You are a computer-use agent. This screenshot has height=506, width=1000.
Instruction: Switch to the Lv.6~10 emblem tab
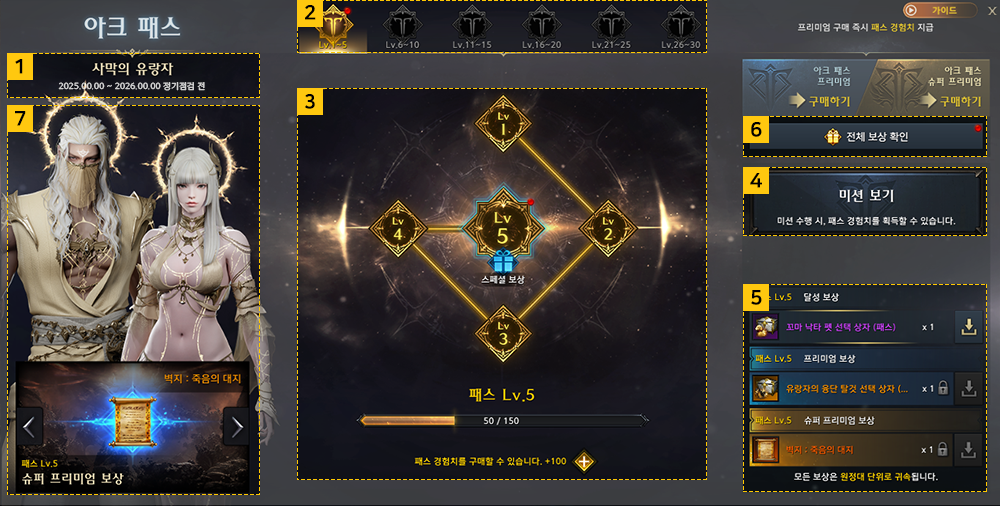pyautogui.click(x=402, y=29)
